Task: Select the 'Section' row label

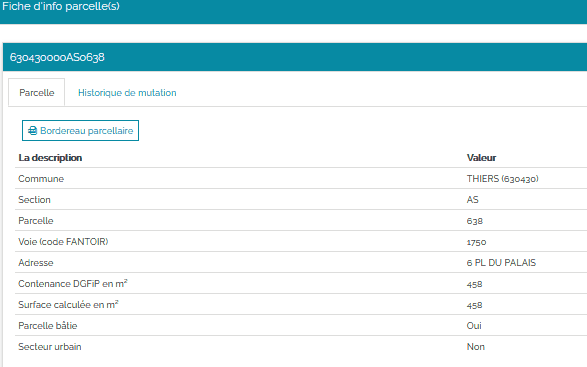Action: [34, 200]
